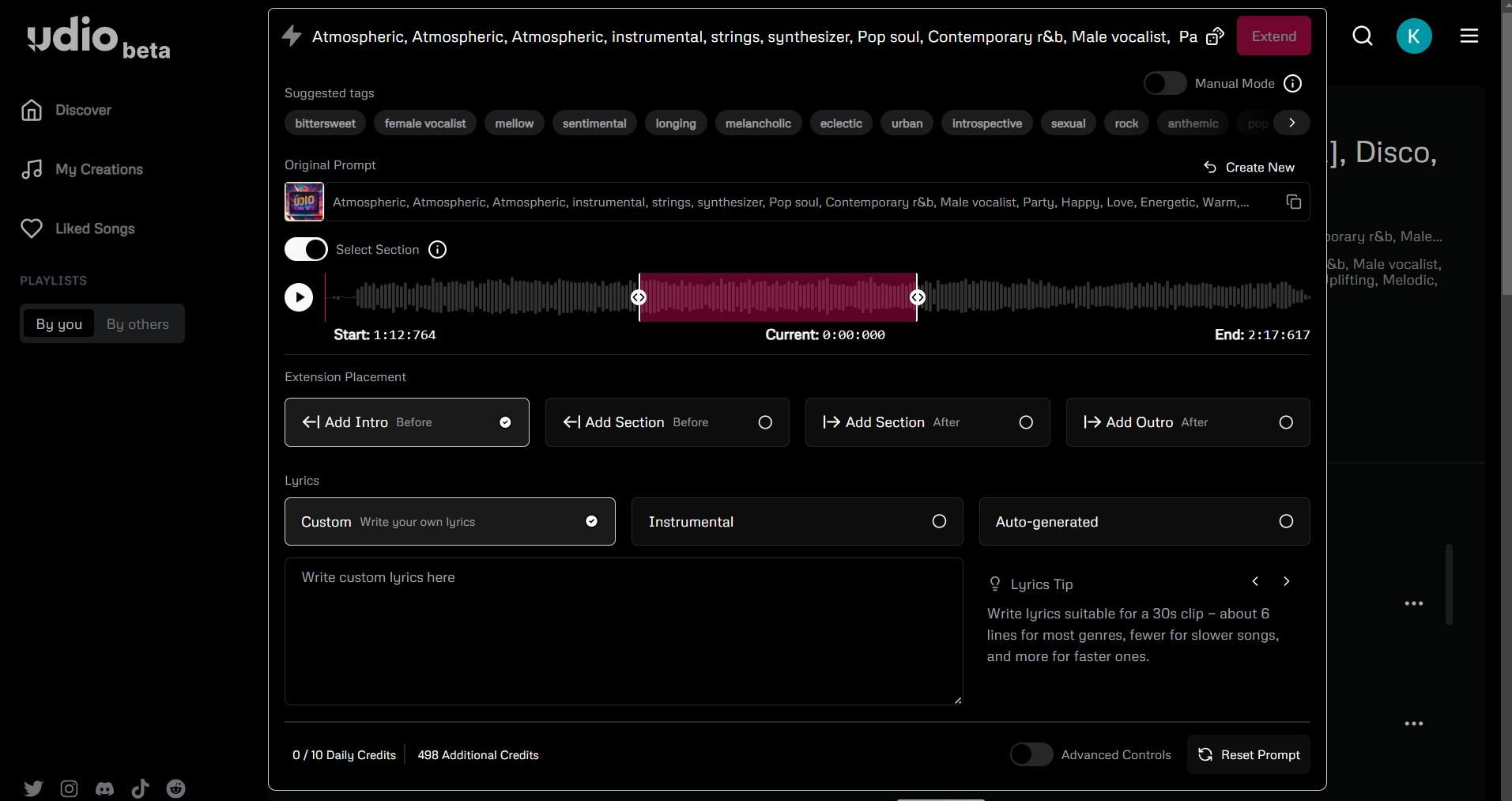Add the mellow tag
1512x801 pixels.
(515, 123)
